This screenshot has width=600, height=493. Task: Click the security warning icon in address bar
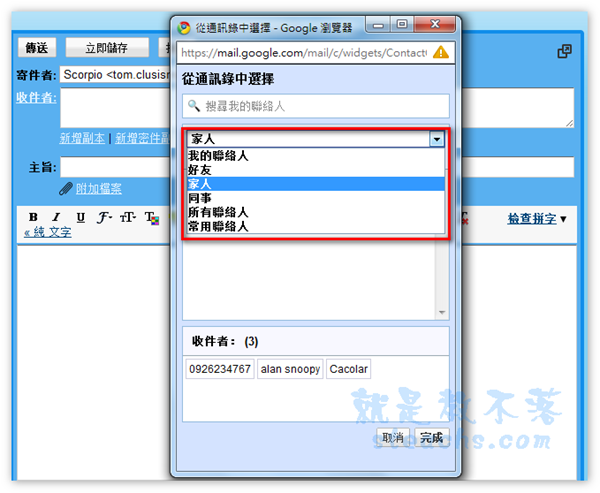[x=441, y=52]
